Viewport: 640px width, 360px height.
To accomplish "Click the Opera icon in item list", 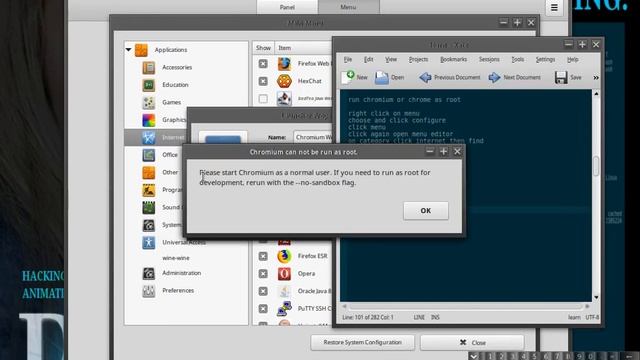I will pos(284,274).
